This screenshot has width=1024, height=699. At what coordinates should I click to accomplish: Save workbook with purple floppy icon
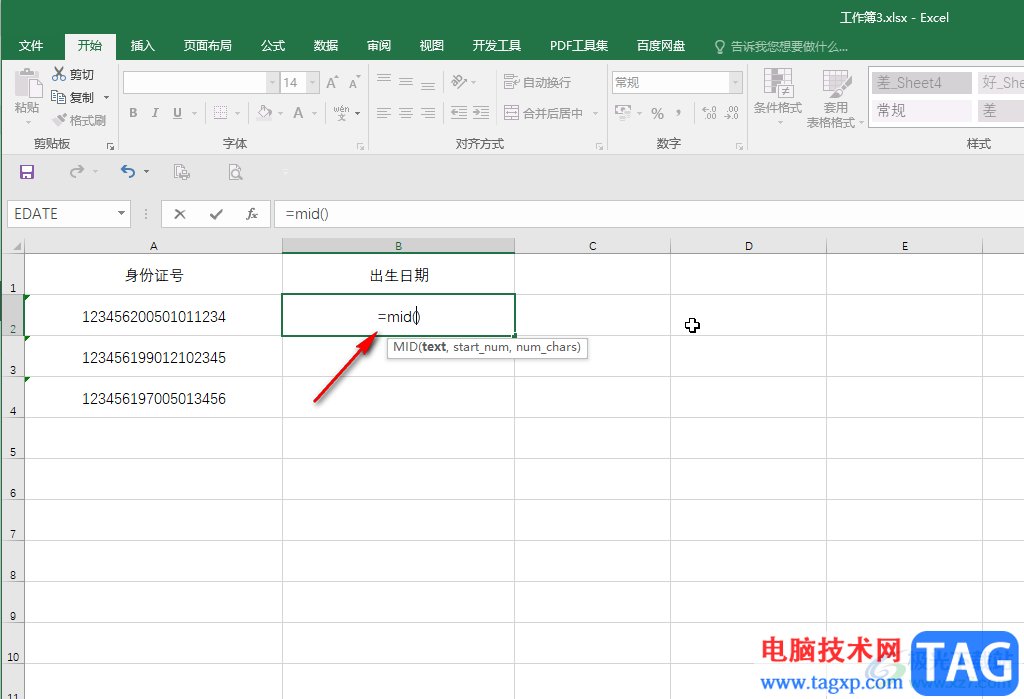click(x=27, y=172)
